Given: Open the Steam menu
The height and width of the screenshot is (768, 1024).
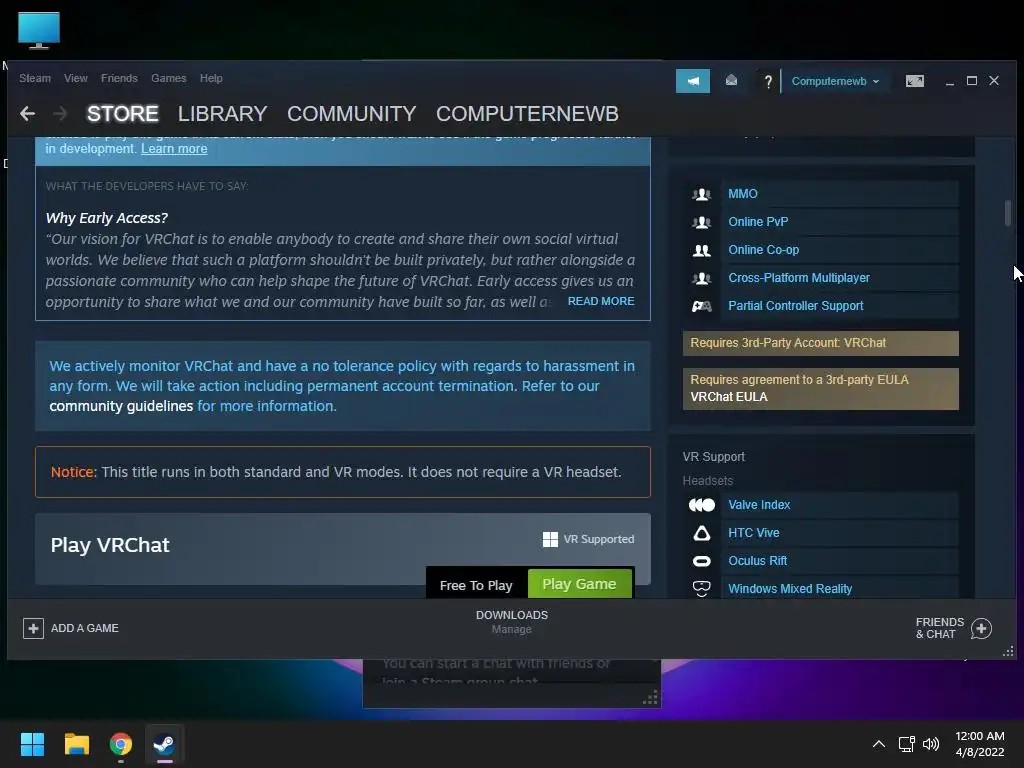Looking at the screenshot, I should pos(35,78).
